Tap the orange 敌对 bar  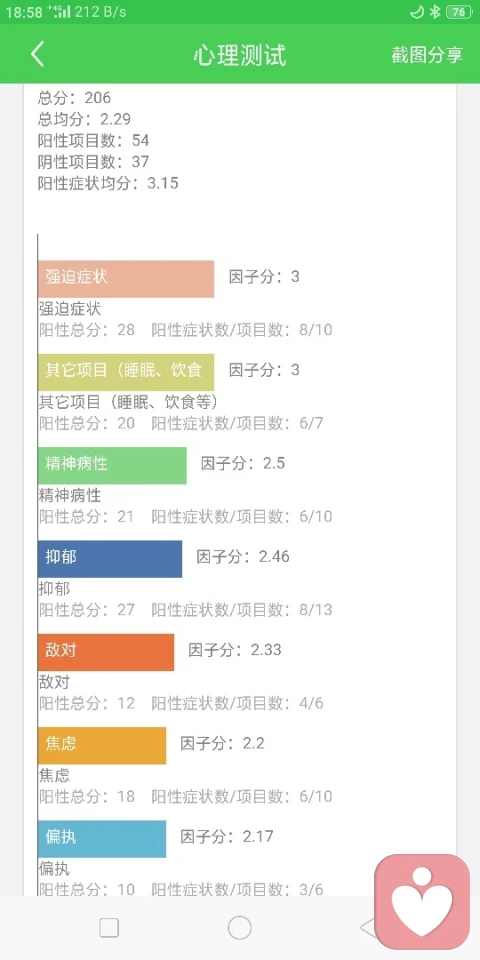[106, 652]
